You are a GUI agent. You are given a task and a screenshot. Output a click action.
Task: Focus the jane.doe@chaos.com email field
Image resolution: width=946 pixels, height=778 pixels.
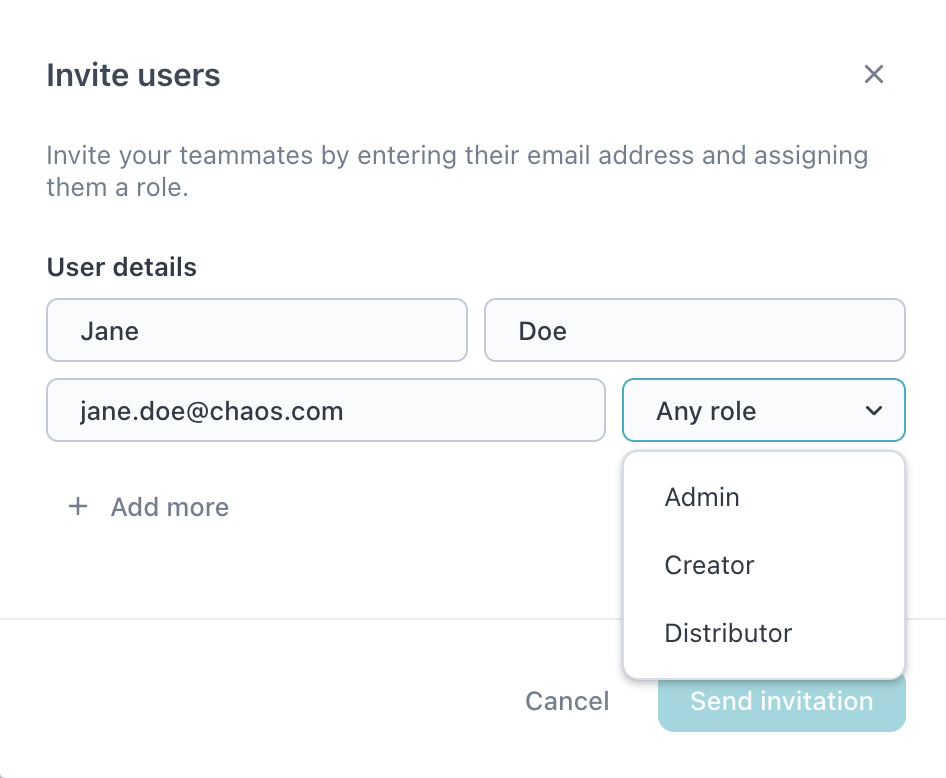tap(325, 411)
